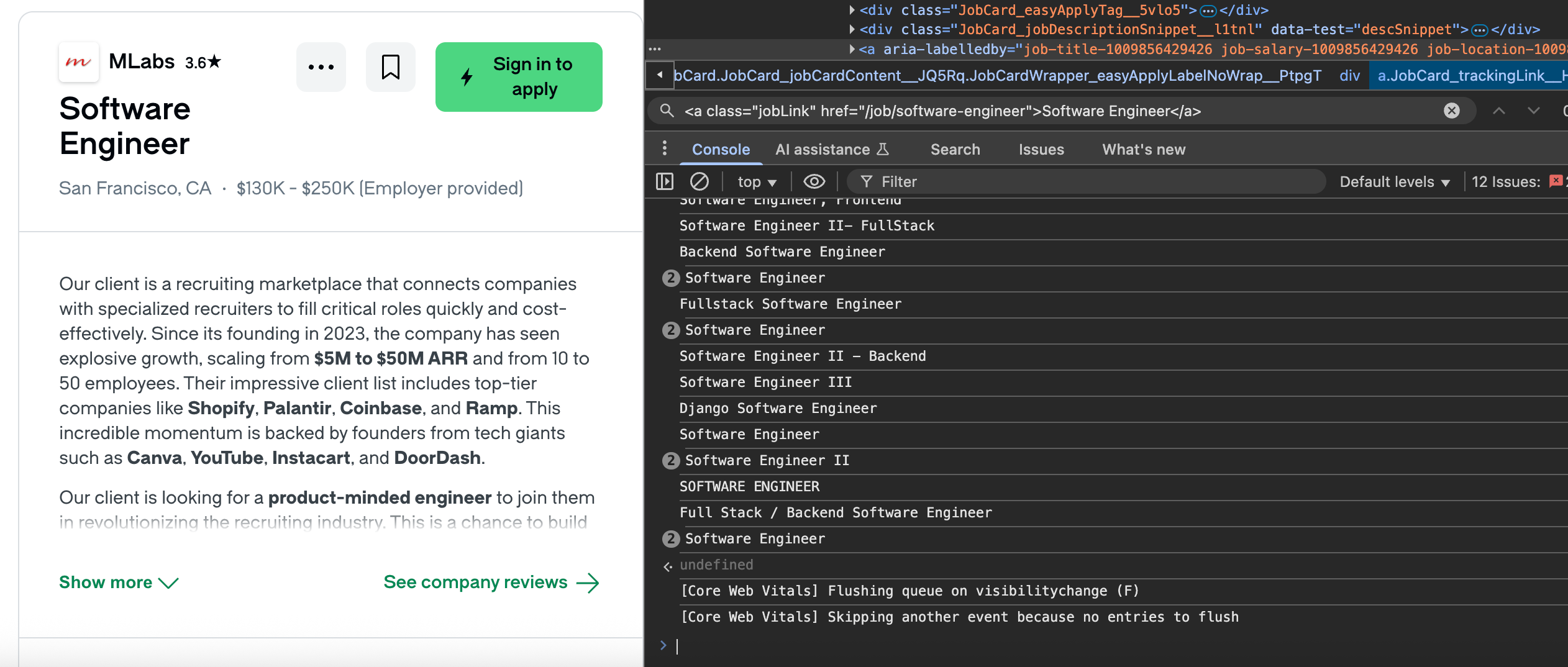1568x667 pixels.
Task: Click Sign in to apply button
Action: pyautogui.click(x=519, y=76)
